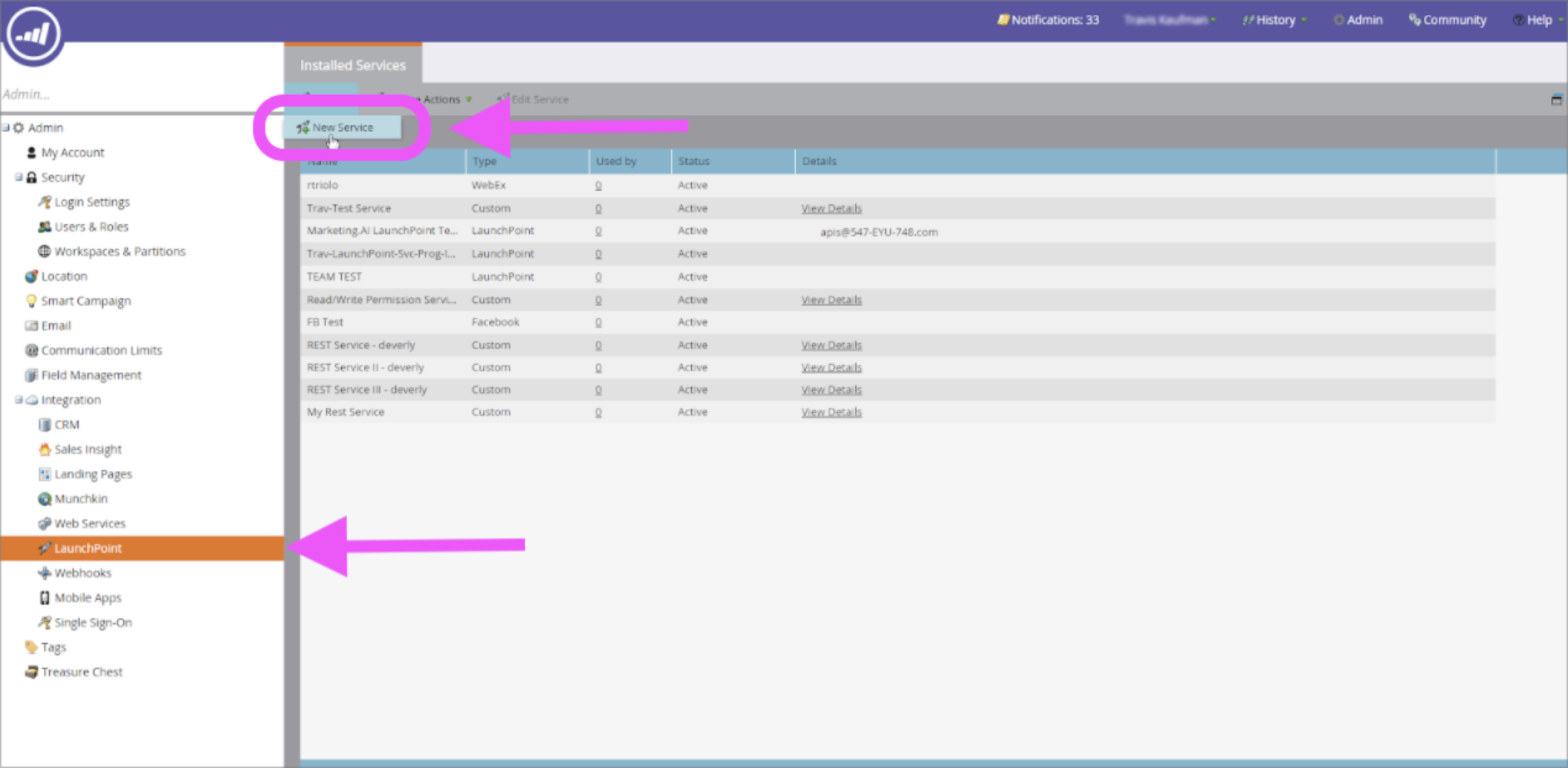Screen dimensions: 1568x768
Task: Click the Login Settings key icon
Action: pyautogui.click(x=45, y=202)
